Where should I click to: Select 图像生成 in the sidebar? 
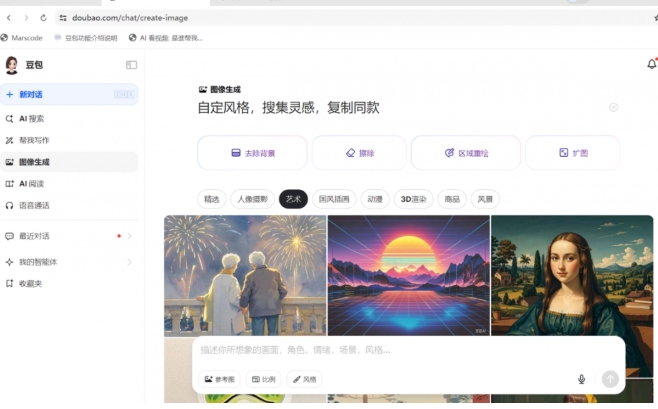coord(69,162)
